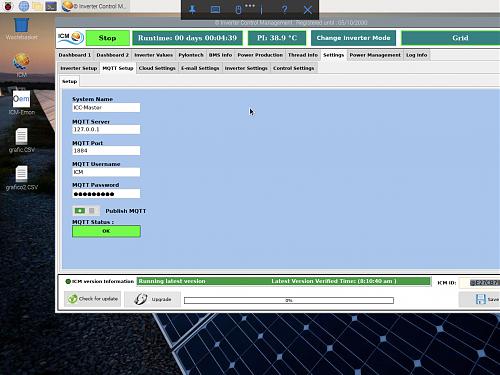Click Change Inverter Mode button
Screen dimensions: 500x375
353,38
